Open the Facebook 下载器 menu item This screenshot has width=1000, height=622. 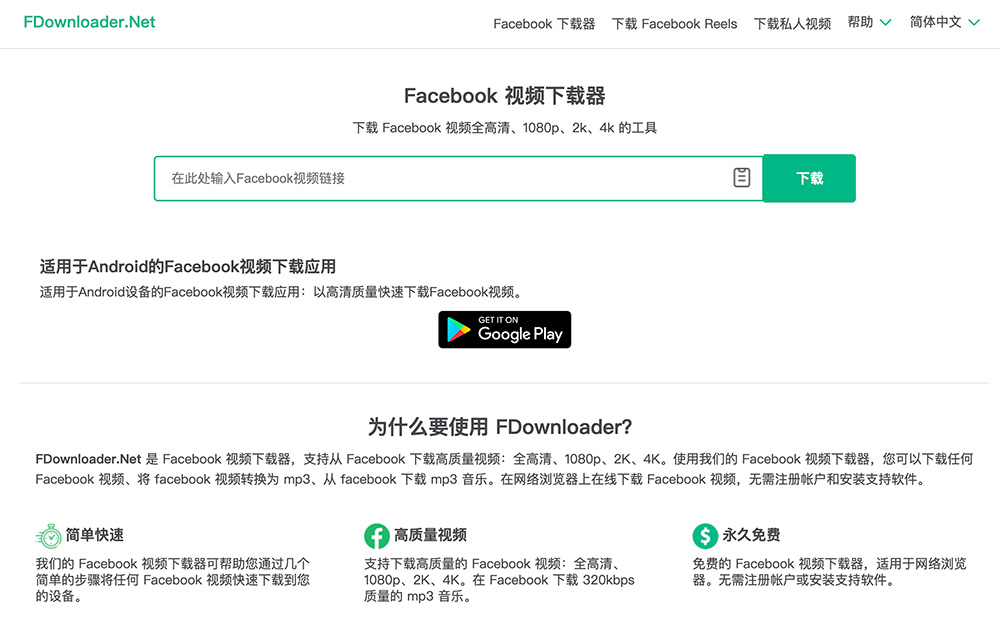pyautogui.click(x=544, y=24)
